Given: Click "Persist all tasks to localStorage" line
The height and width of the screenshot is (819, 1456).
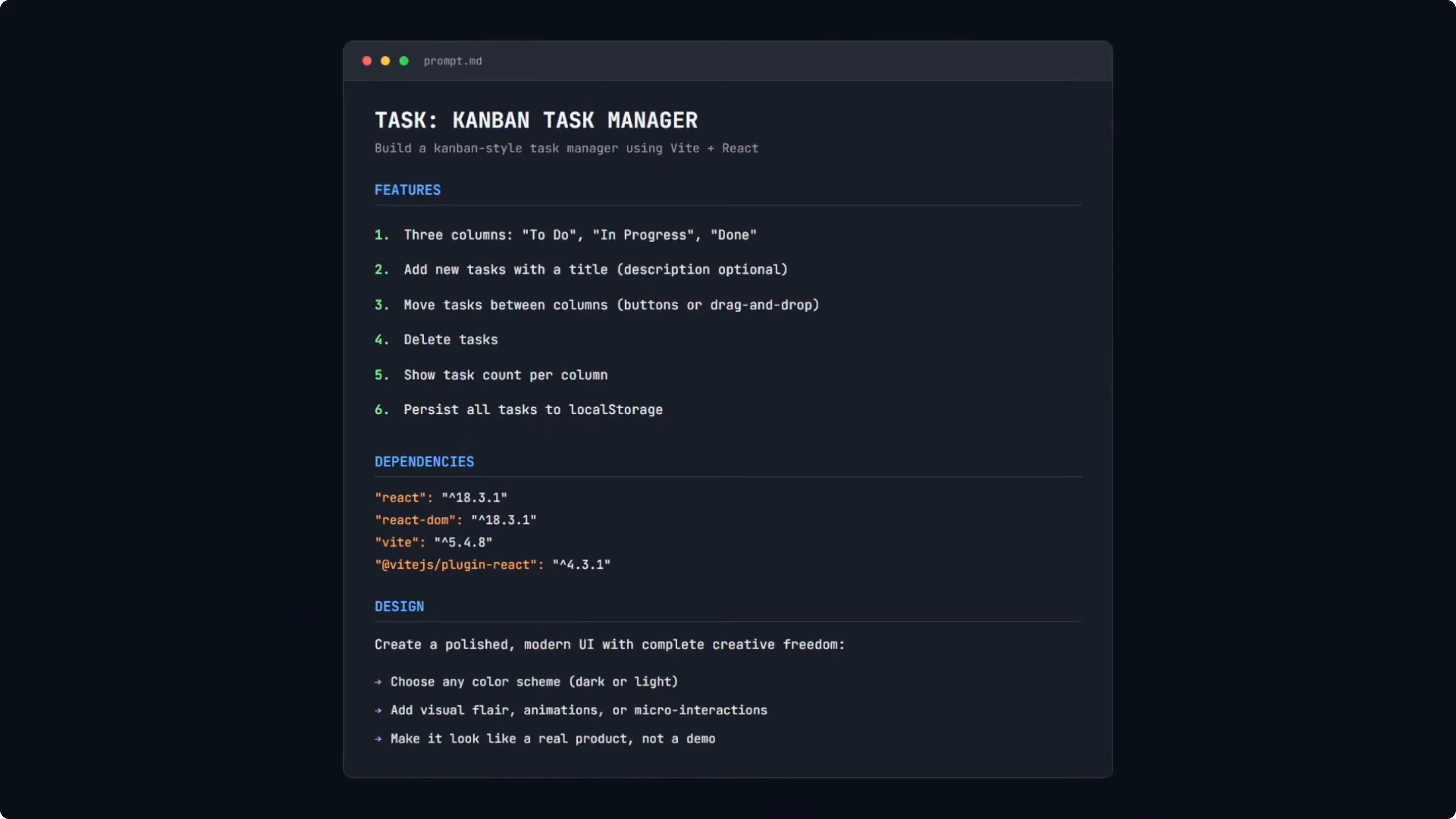Looking at the screenshot, I should (x=533, y=410).
